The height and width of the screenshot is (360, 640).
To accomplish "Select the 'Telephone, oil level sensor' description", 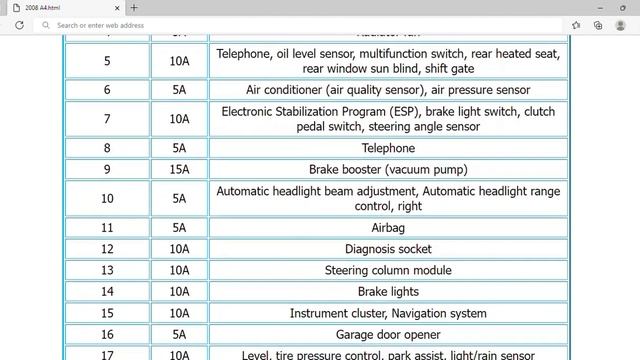I will pyautogui.click(x=388, y=61).
